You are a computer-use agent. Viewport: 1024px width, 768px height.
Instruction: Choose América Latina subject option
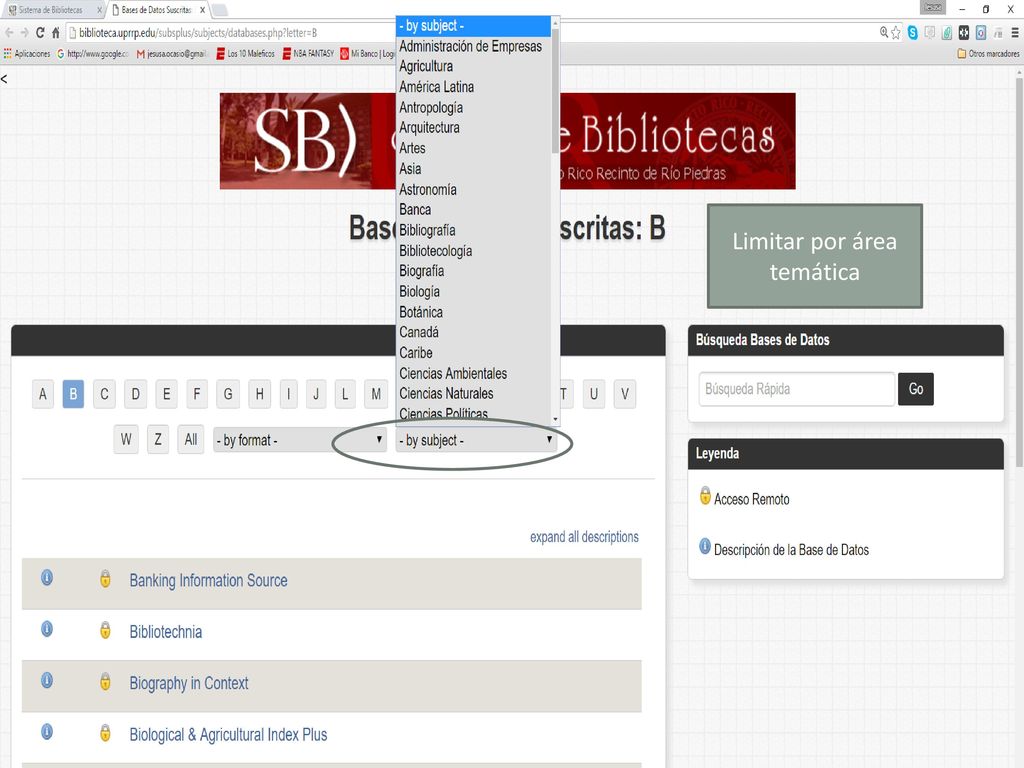pyautogui.click(x=473, y=87)
